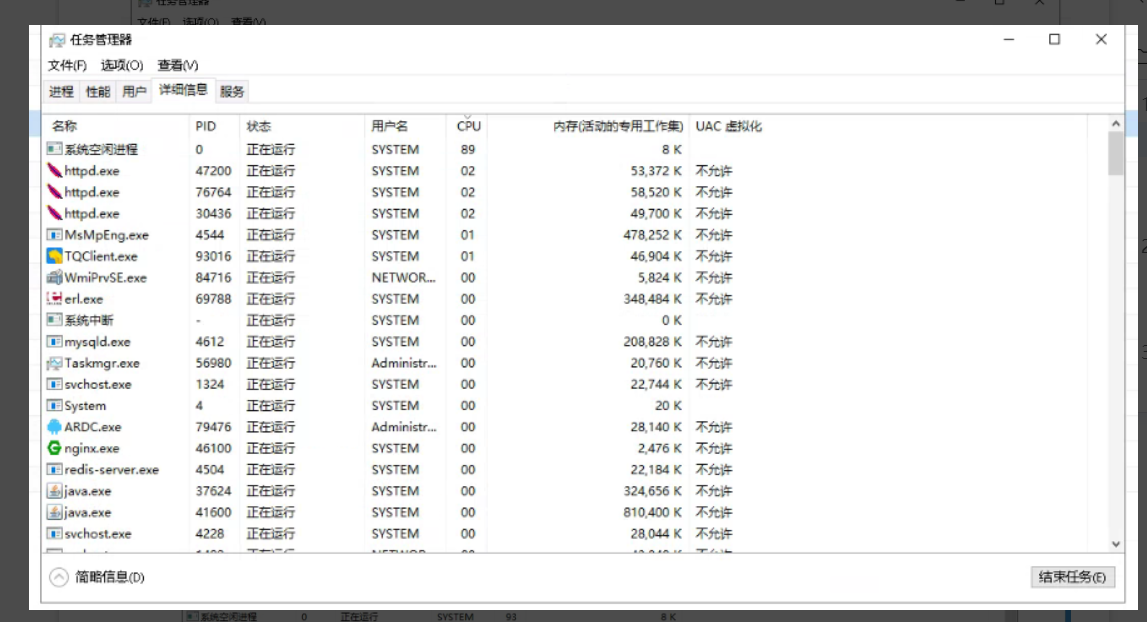Click java.exe icon with PID 41600
Image resolution: width=1147 pixels, height=622 pixels.
click(x=54, y=512)
